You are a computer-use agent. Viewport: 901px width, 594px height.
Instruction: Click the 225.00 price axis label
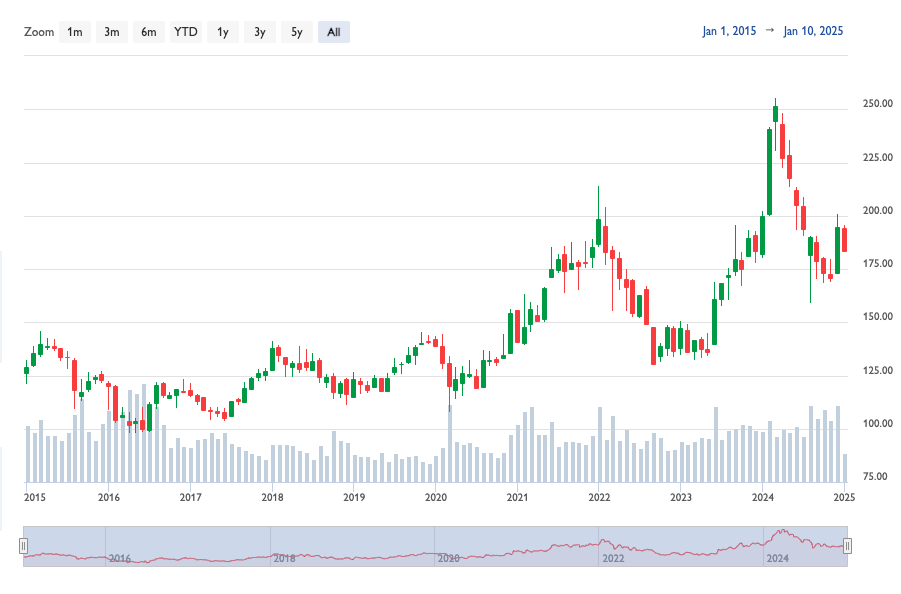[x=877, y=157]
